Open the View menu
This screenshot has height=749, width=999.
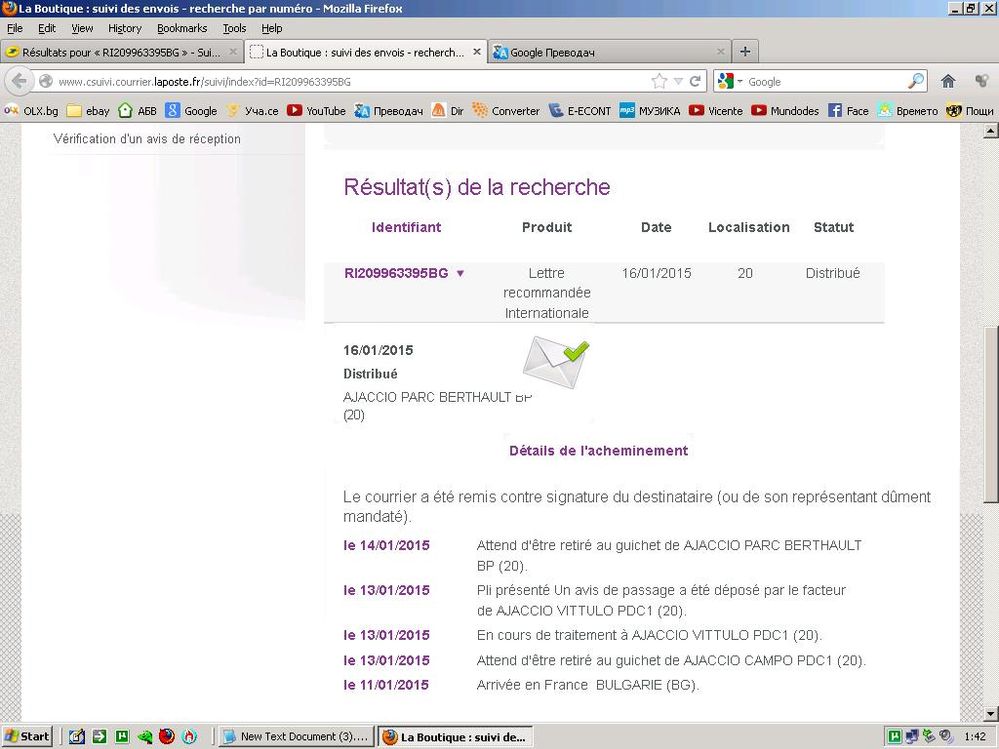tap(82, 28)
